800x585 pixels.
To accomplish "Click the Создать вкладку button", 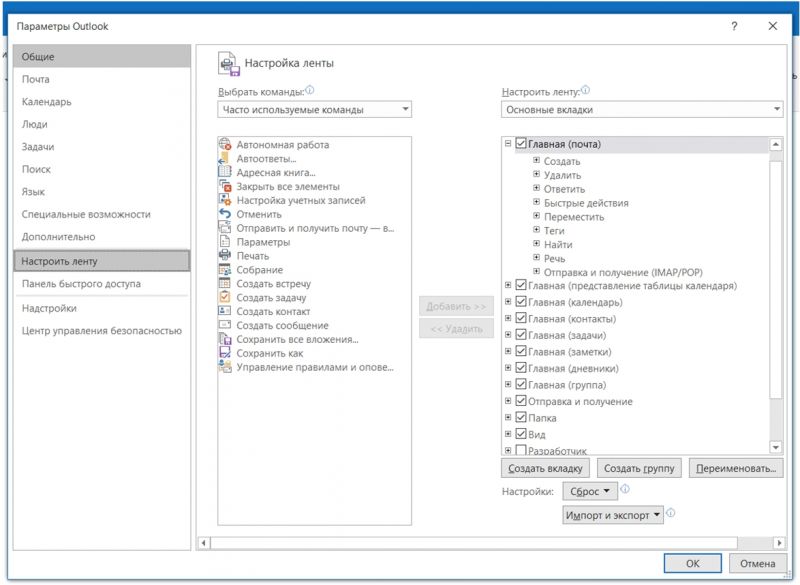I will pyautogui.click(x=545, y=468).
